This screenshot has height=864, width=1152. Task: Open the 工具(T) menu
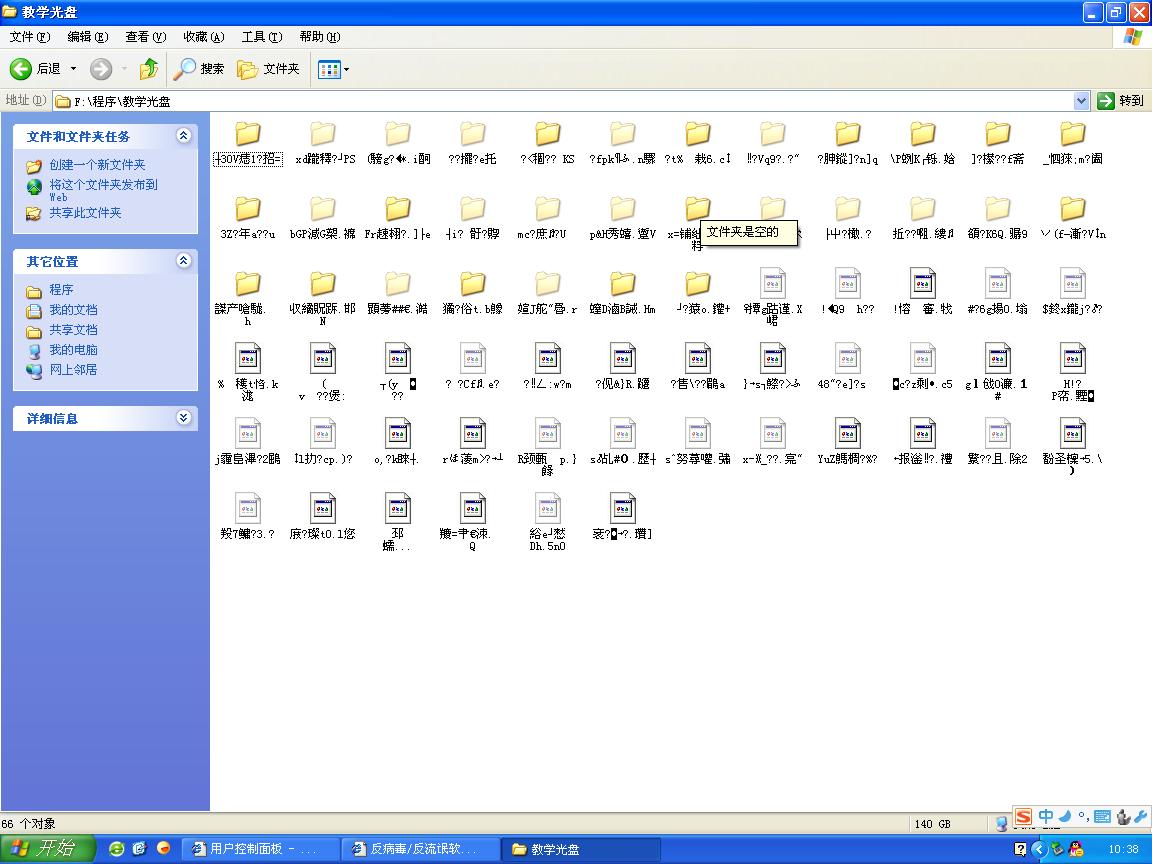(261, 37)
